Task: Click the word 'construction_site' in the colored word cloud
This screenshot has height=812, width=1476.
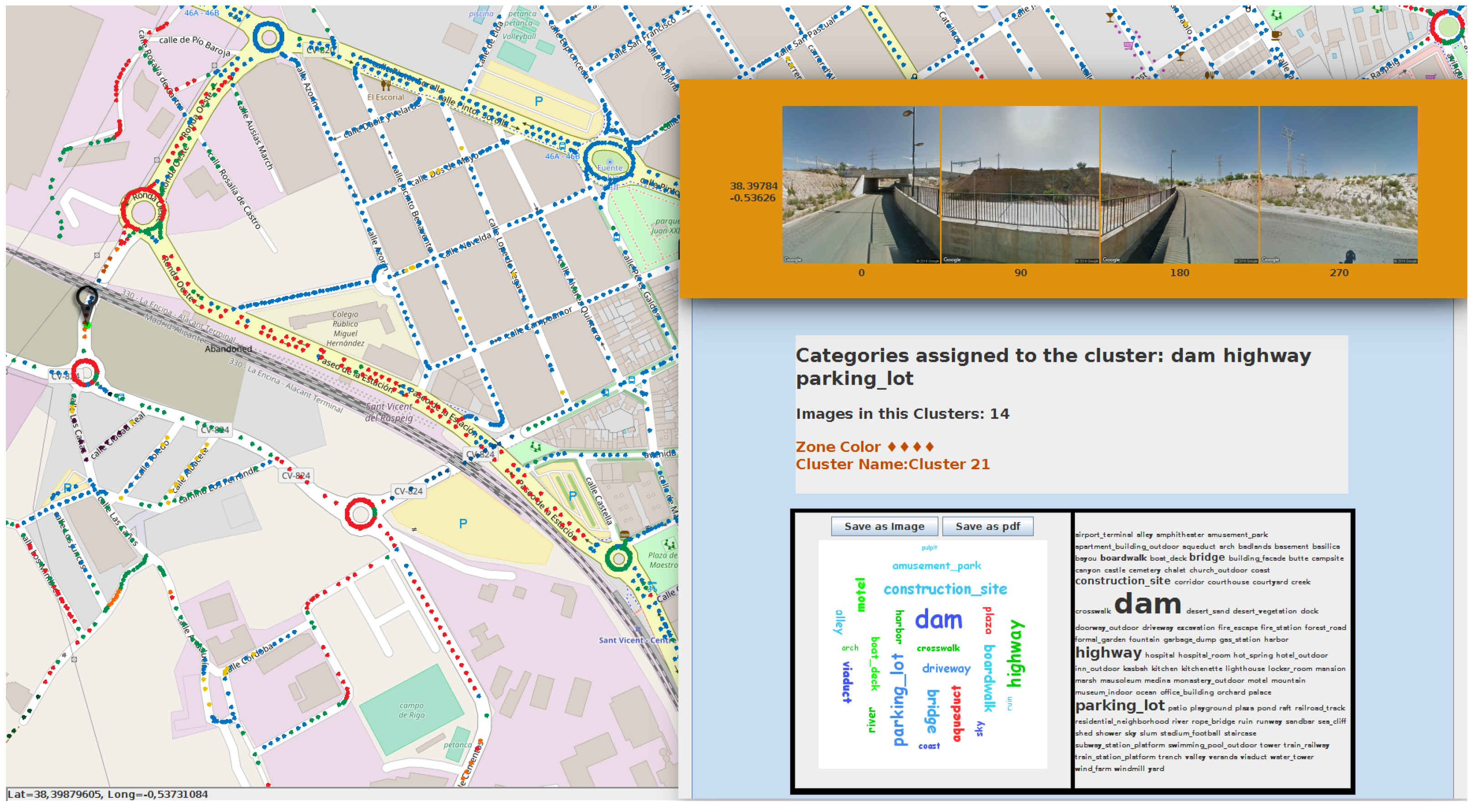Action: tap(945, 589)
